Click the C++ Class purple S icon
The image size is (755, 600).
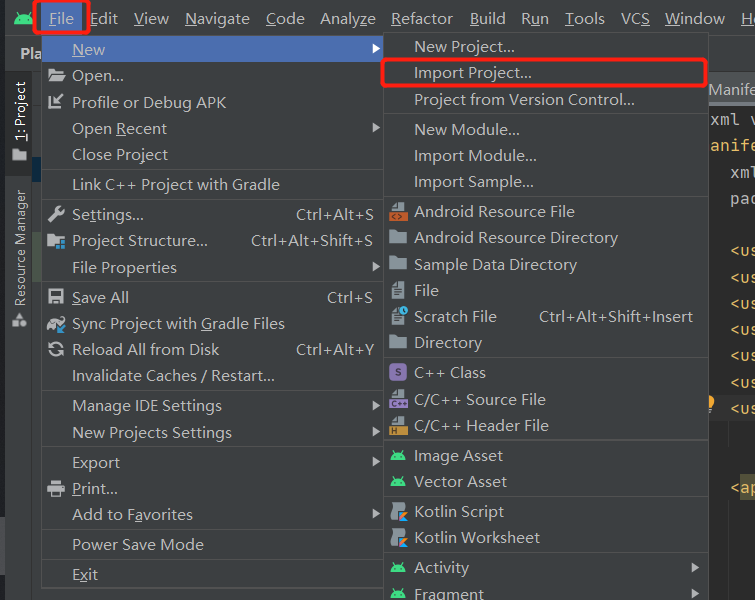point(398,372)
